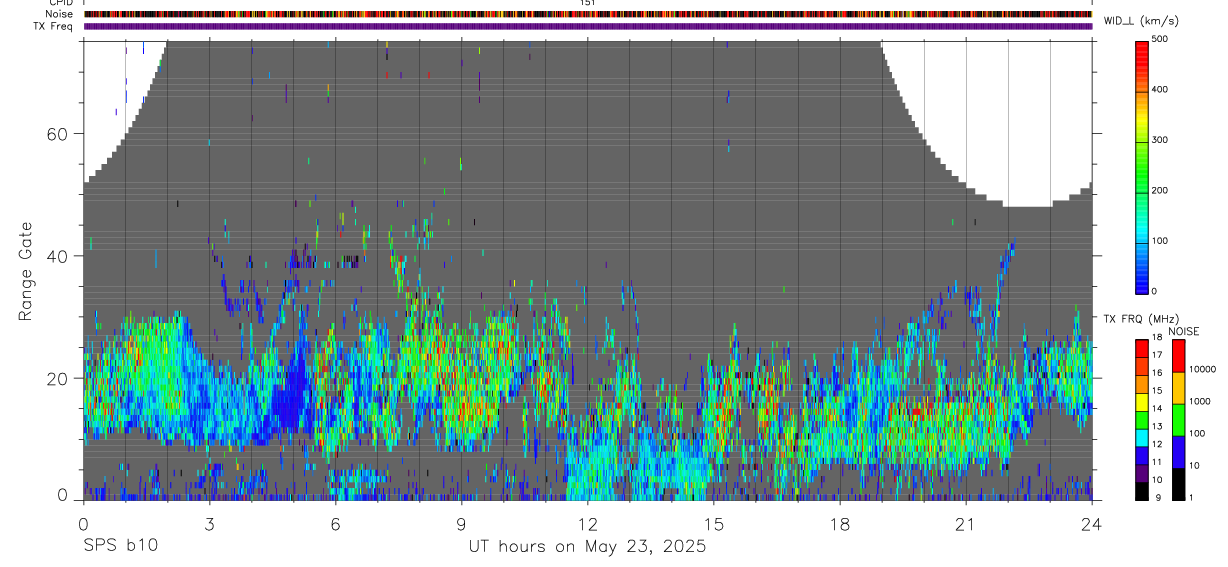The width and height of the screenshot is (1228, 567).
Task: Click the cyan segment of the TX FRQ colorbar
Action: pyautogui.click(x=1142, y=438)
